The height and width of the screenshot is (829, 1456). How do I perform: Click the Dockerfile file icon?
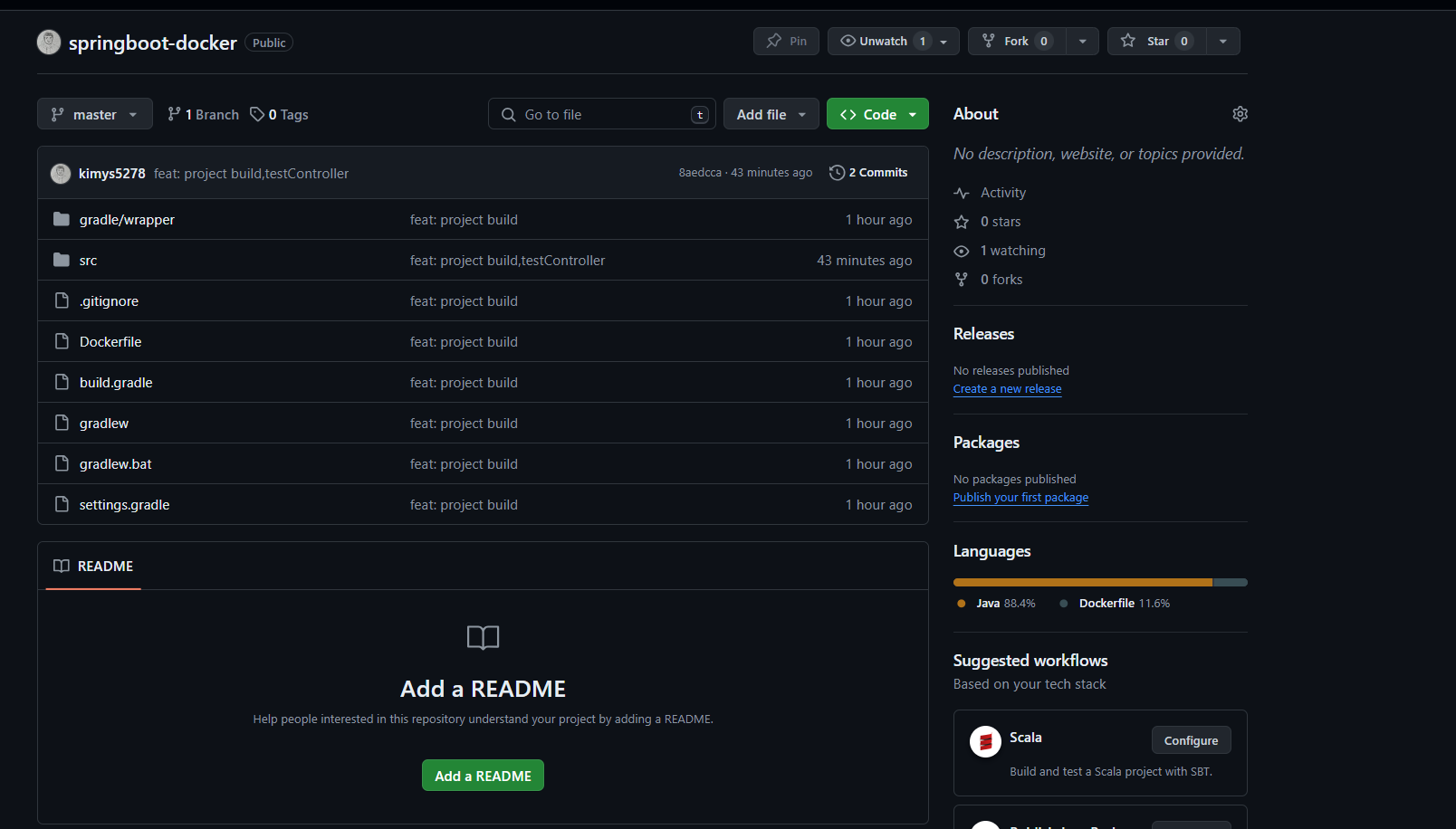62,341
